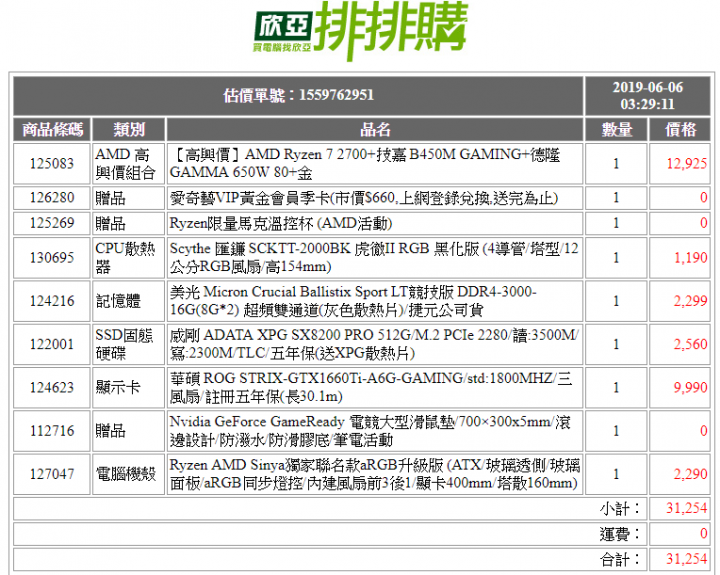Click the 欣亞 排排購 logo
Viewport: 720px width, 575px height.
[361, 31]
